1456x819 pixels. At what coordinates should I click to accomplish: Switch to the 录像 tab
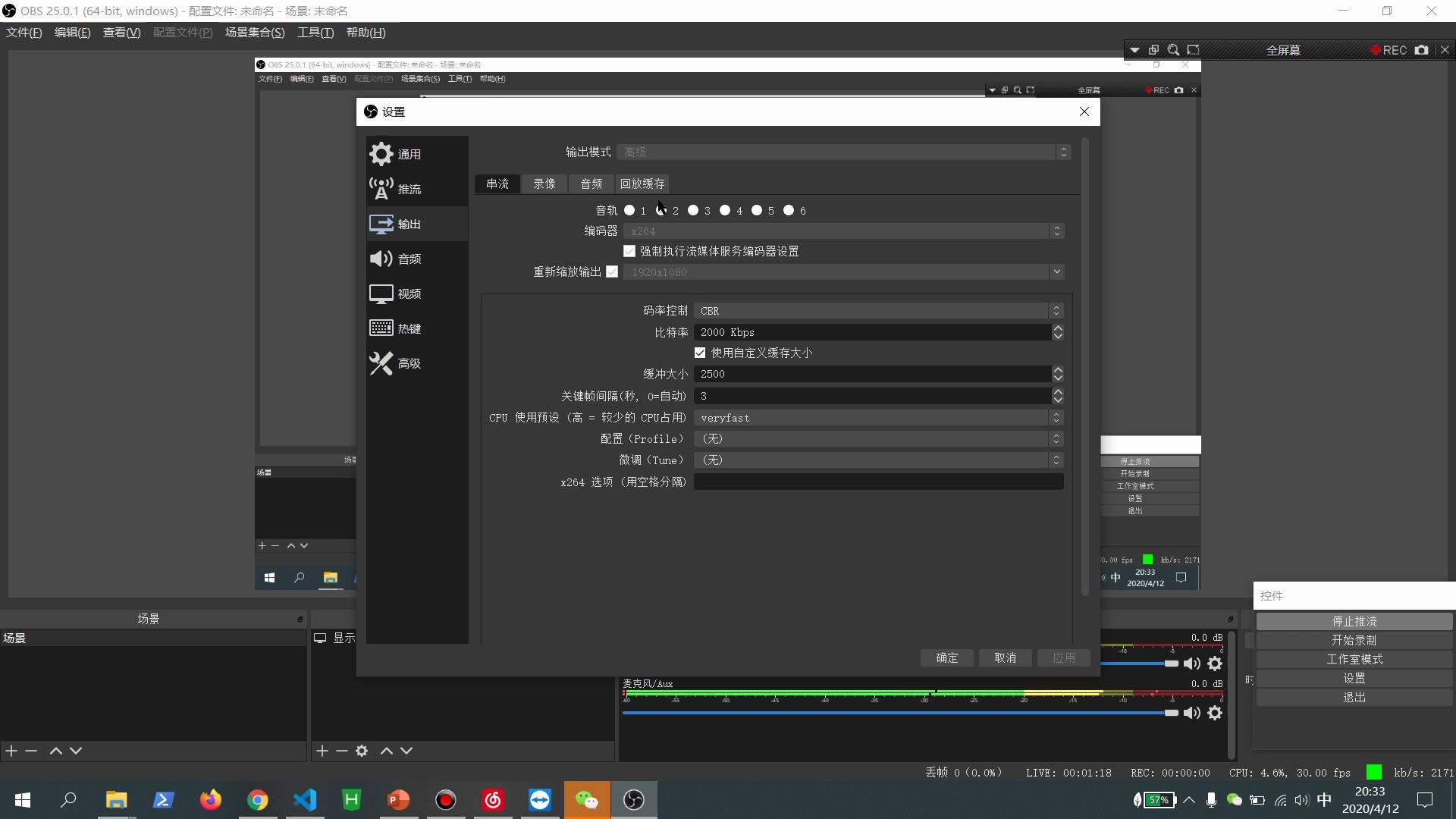[544, 184]
